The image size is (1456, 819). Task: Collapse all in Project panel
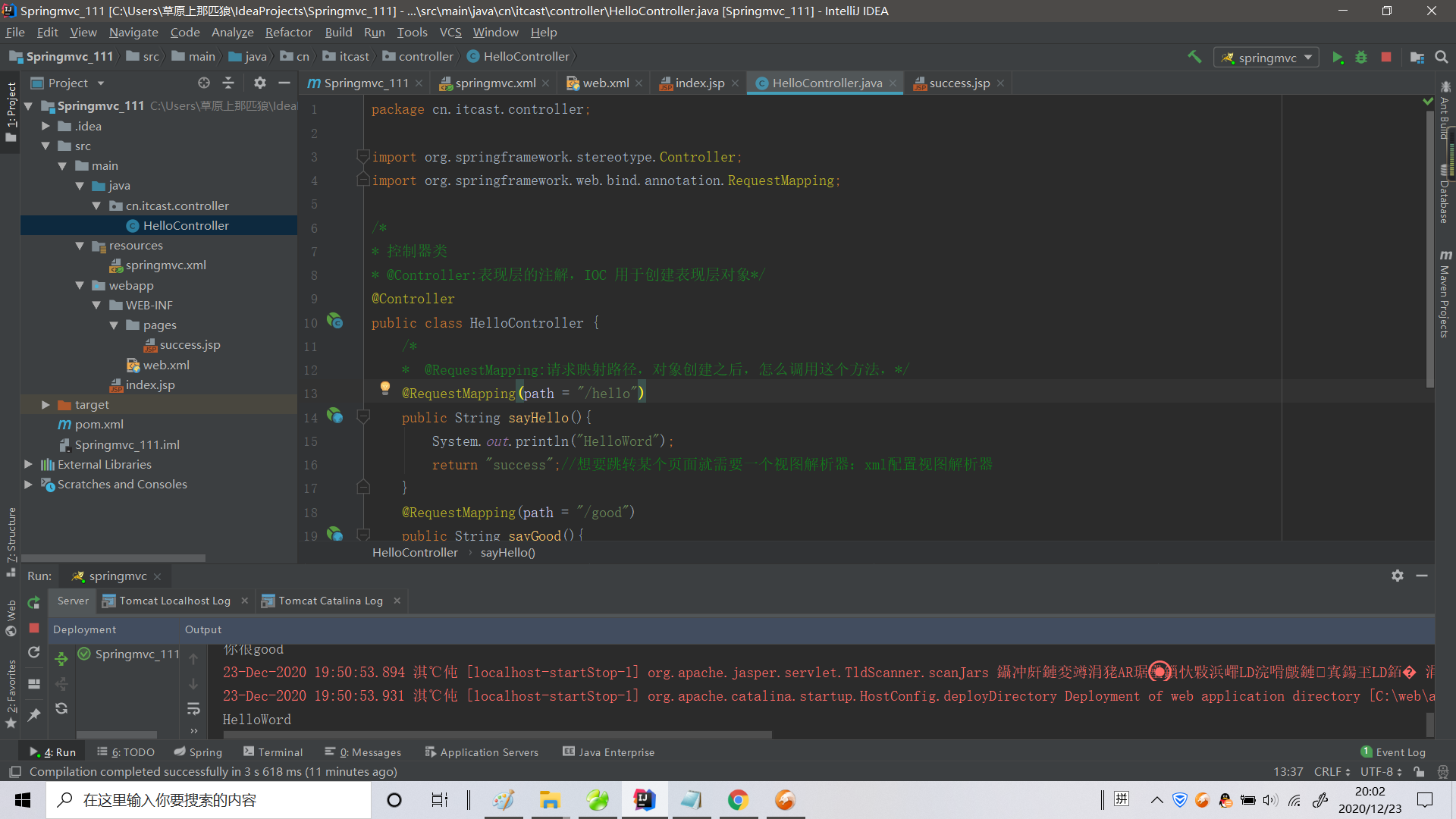[228, 83]
